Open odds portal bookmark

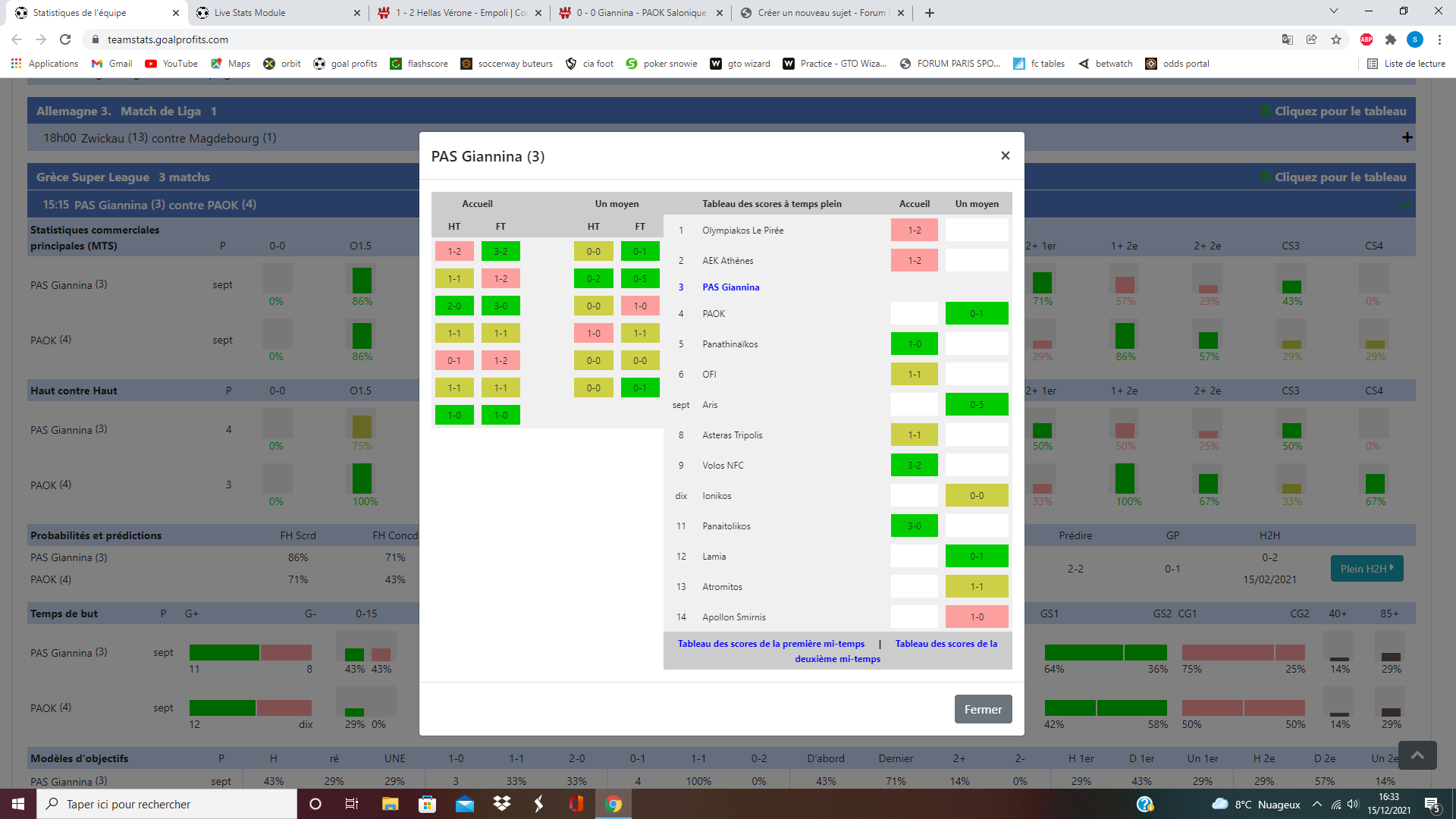coord(1177,64)
